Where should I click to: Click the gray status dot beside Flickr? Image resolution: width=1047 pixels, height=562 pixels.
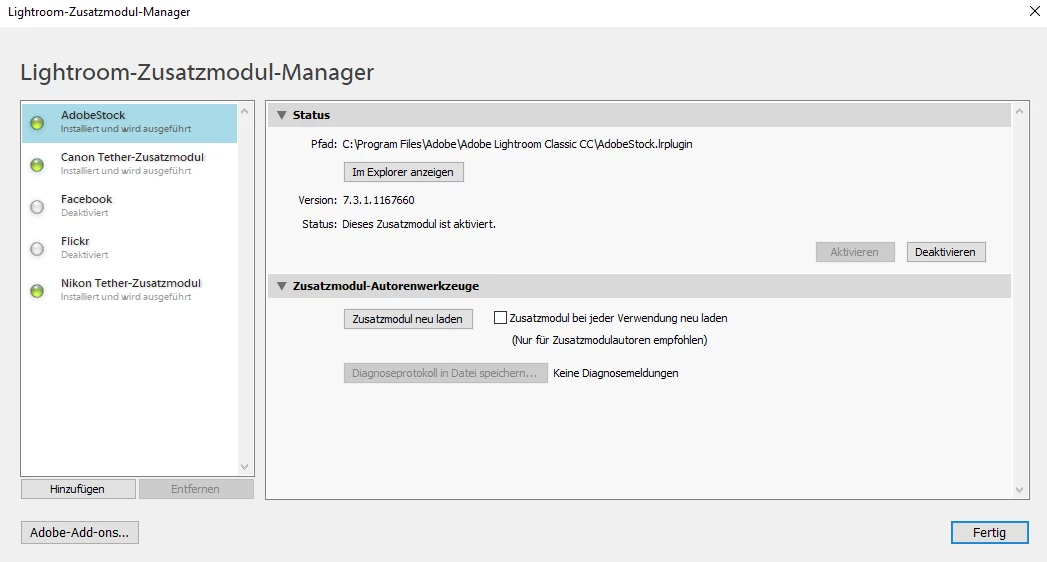click(x=37, y=249)
